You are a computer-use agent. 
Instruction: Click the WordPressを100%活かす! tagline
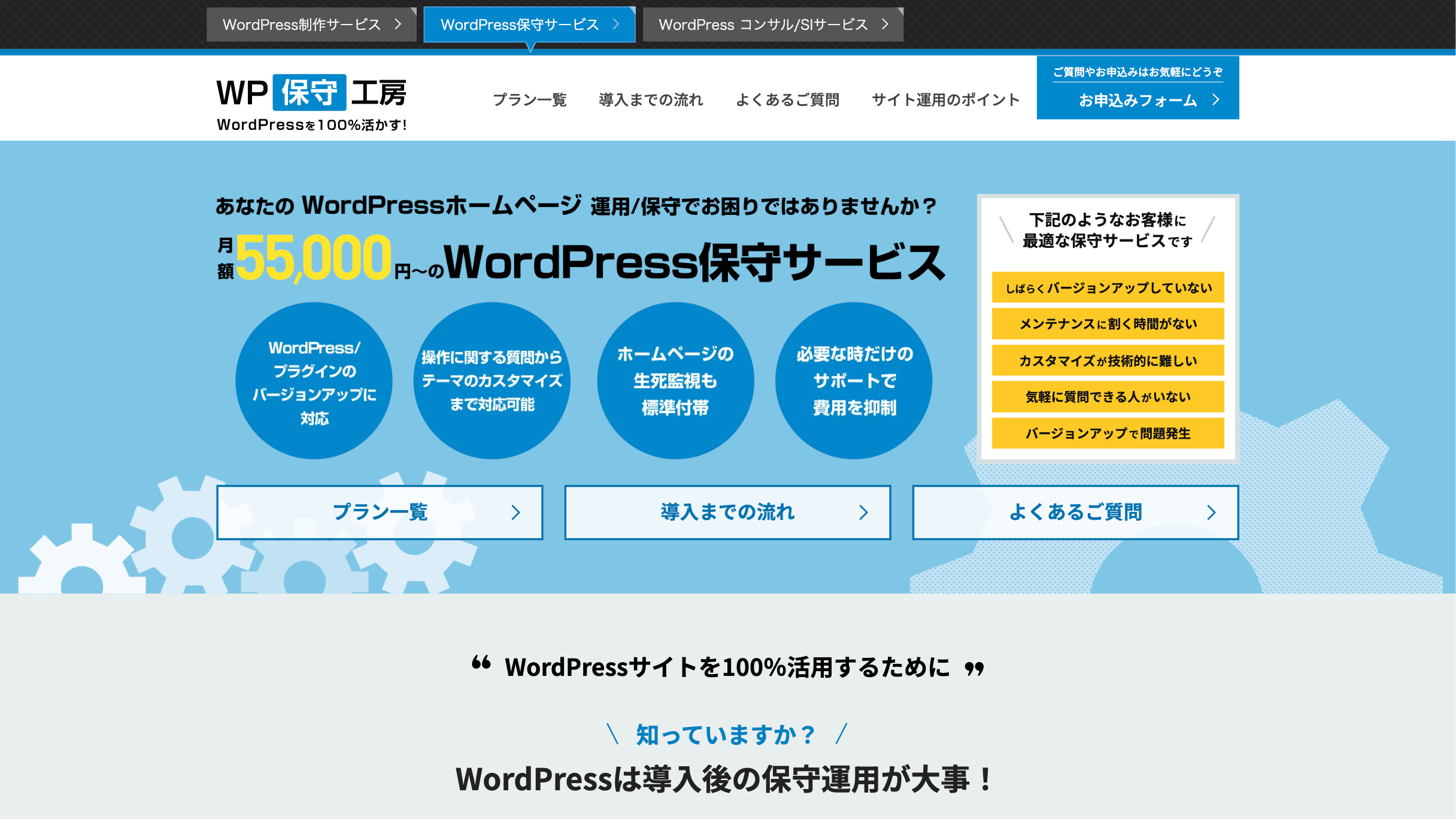312,125
